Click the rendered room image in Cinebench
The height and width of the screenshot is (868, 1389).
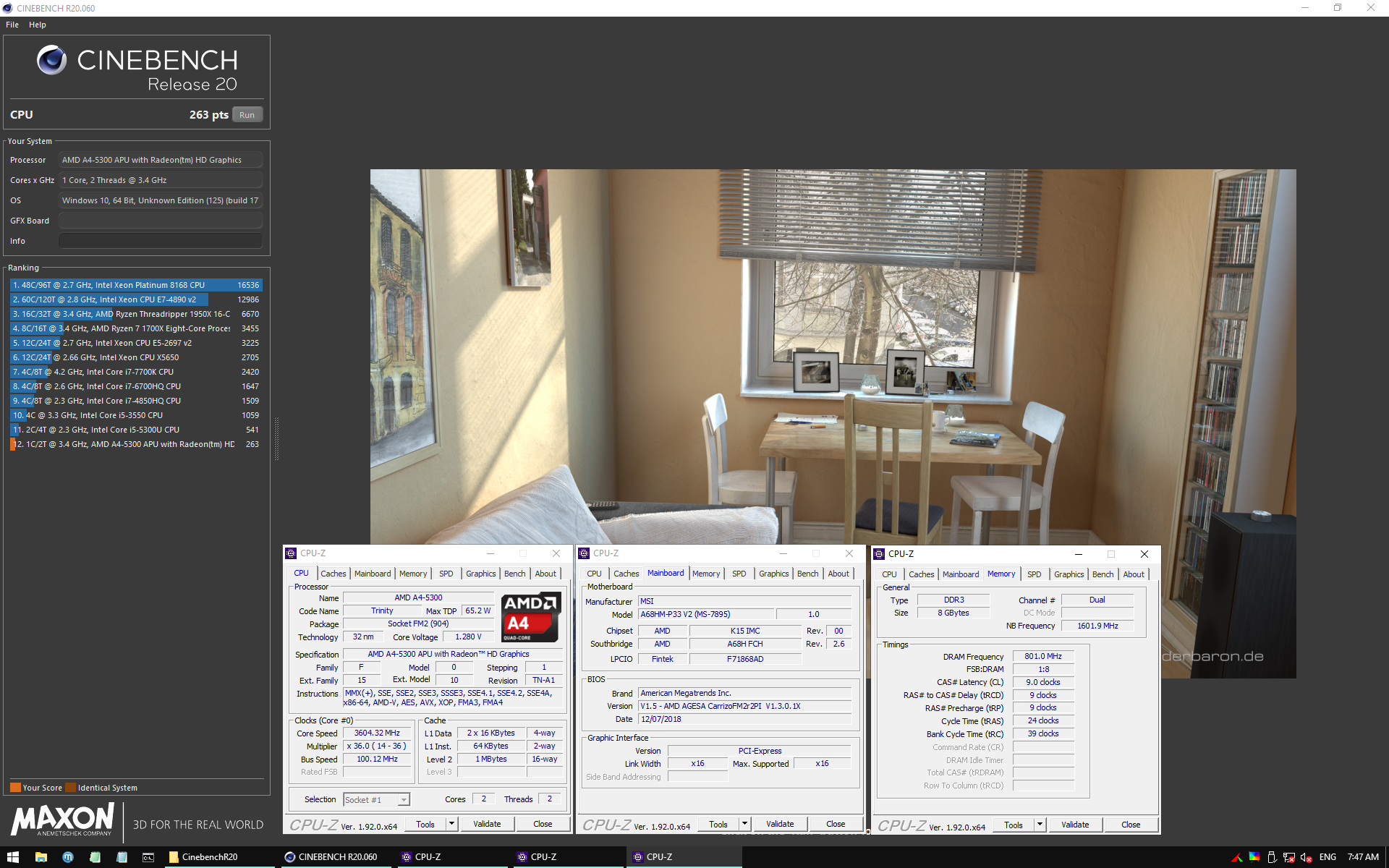(833, 423)
